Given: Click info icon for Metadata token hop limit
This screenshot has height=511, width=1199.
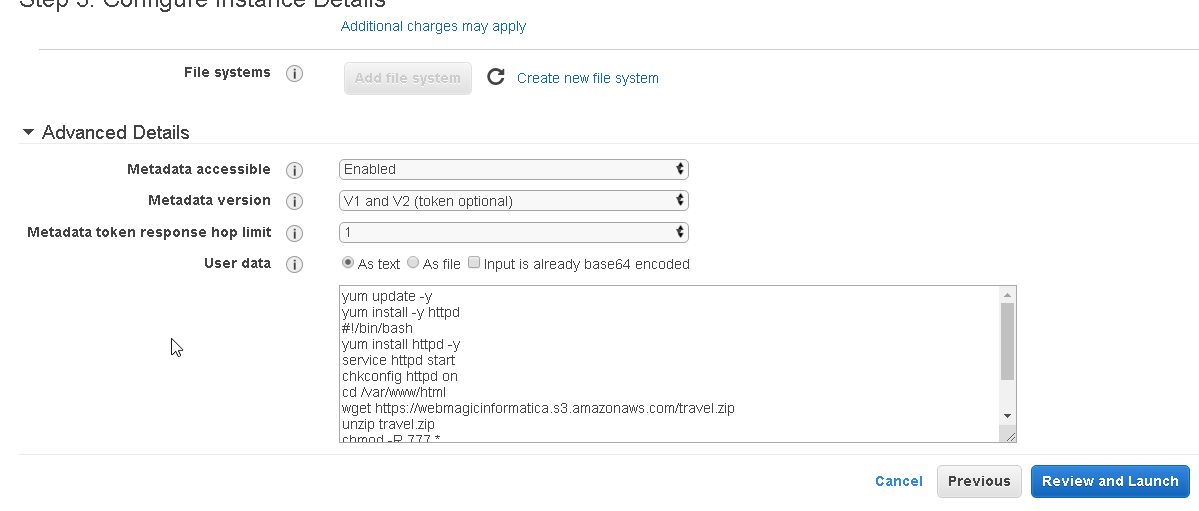Looking at the screenshot, I should point(294,233).
